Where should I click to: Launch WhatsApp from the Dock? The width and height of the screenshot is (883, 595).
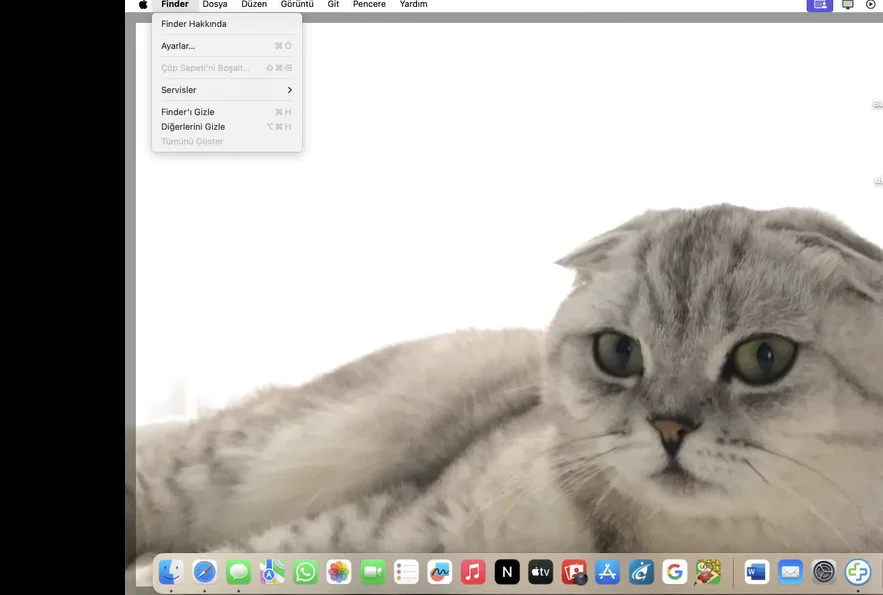click(305, 572)
